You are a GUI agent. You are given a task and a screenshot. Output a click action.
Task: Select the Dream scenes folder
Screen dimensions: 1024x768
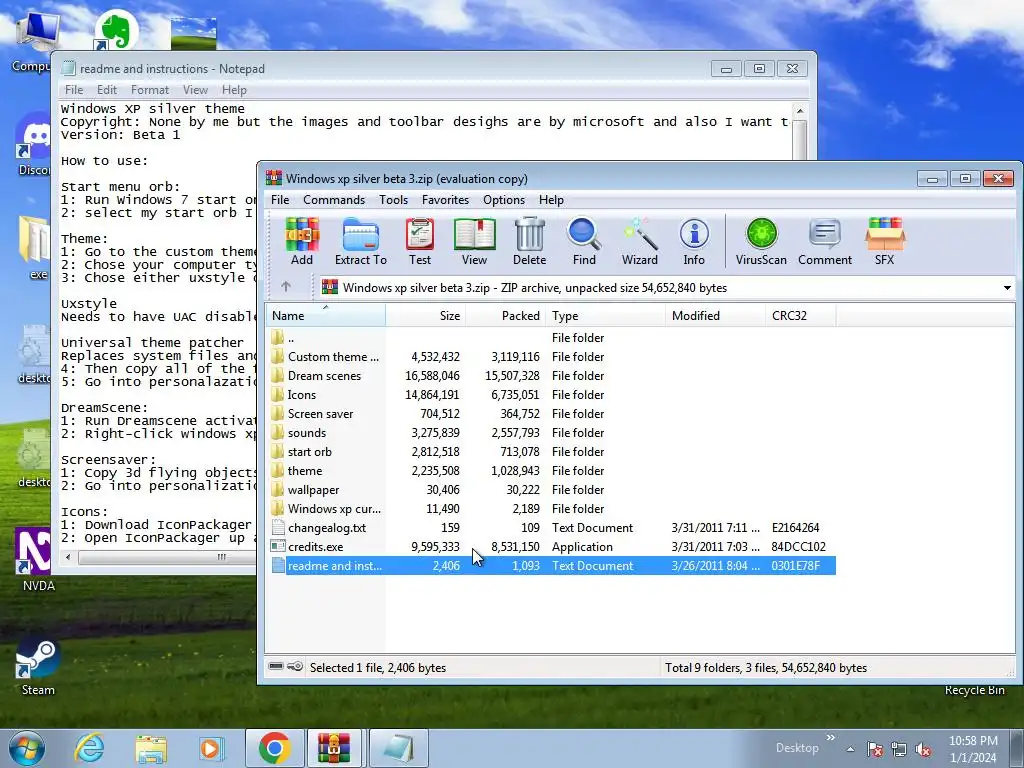point(551,376)
